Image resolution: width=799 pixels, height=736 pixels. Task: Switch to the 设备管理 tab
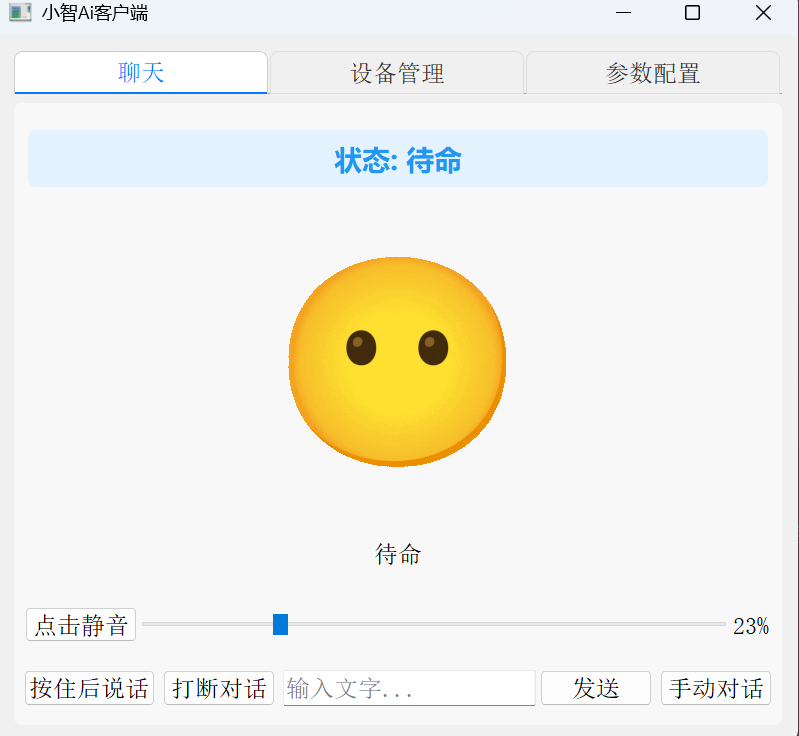click(x=397, y=73)
